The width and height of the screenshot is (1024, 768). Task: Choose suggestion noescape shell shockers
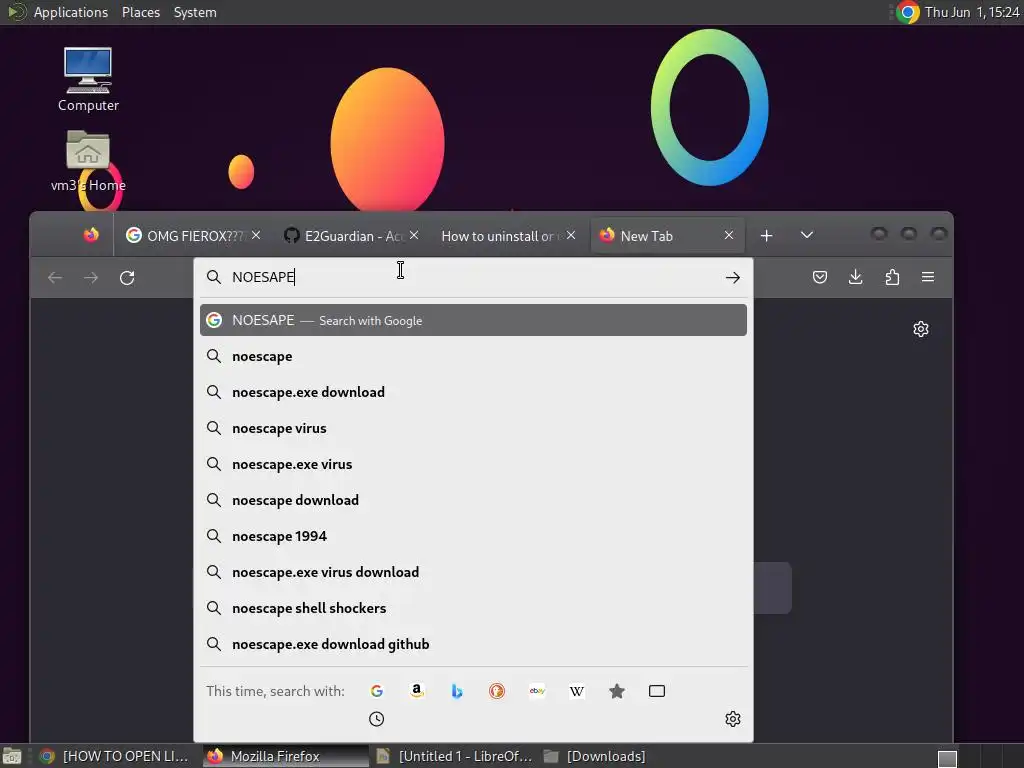coord(473,608)
